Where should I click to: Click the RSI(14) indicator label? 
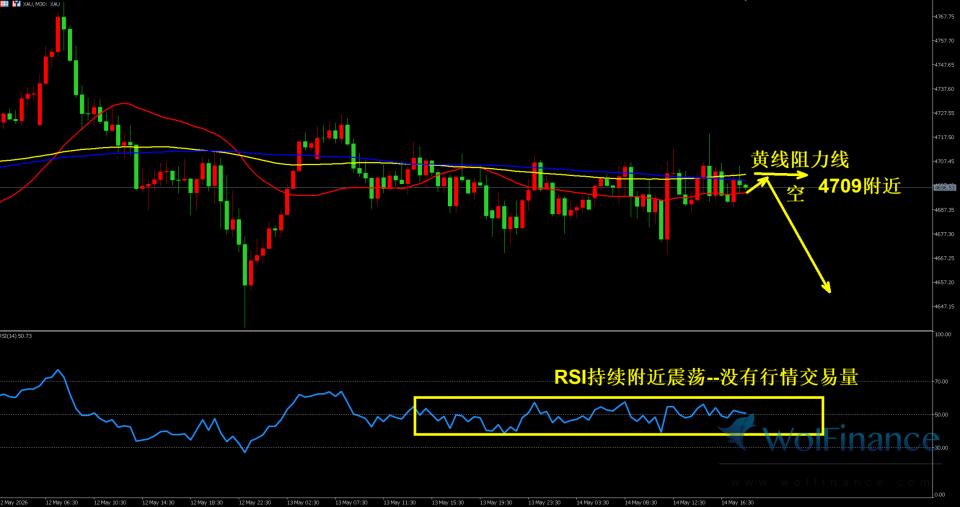pos(16,336)
